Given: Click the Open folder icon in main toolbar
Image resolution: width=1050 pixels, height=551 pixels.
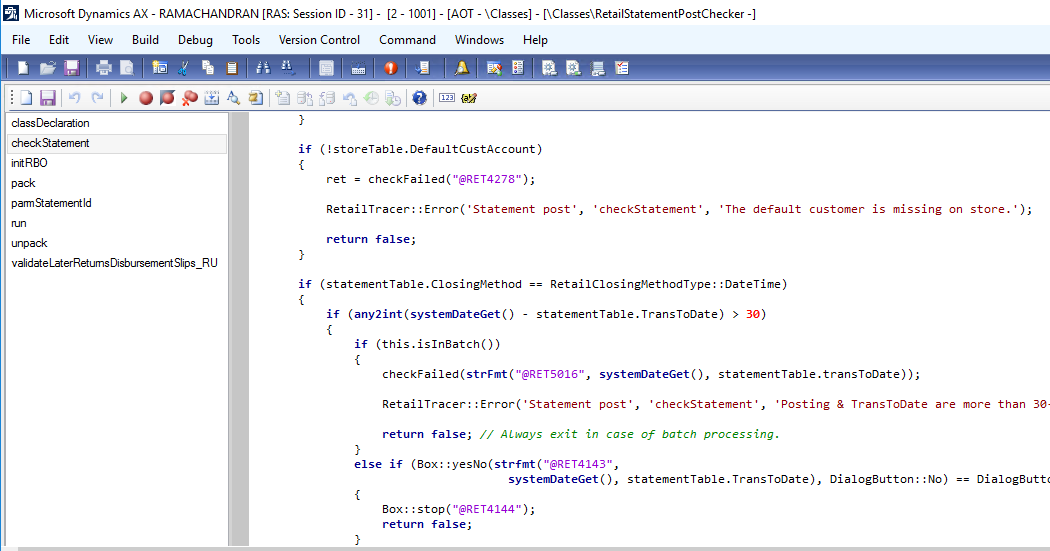Looking at the screenshot, I should pyautogui.click(x=48, y=68).
